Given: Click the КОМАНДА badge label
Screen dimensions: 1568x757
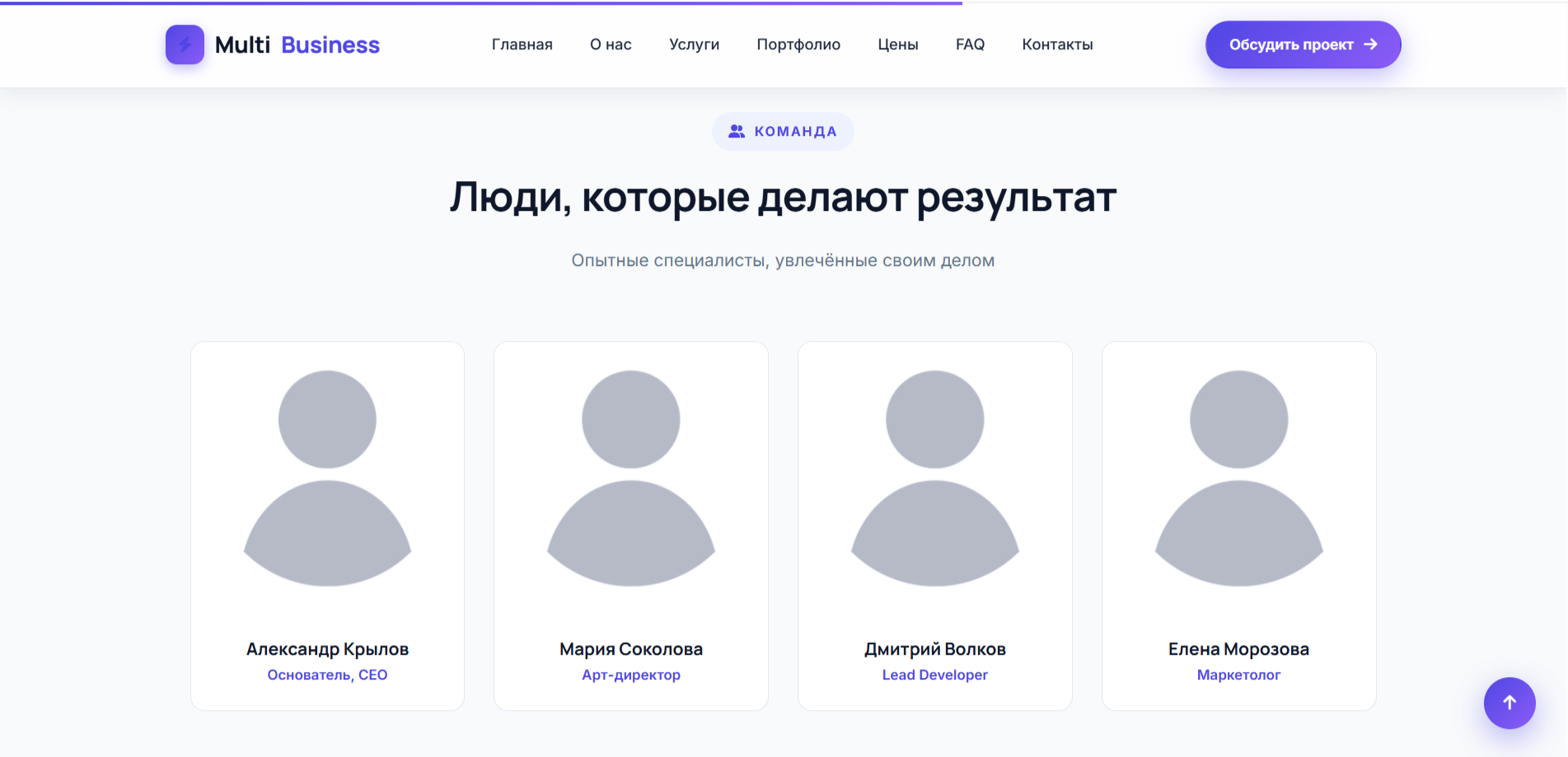Looking at the screenshot, I should (795, 132).
